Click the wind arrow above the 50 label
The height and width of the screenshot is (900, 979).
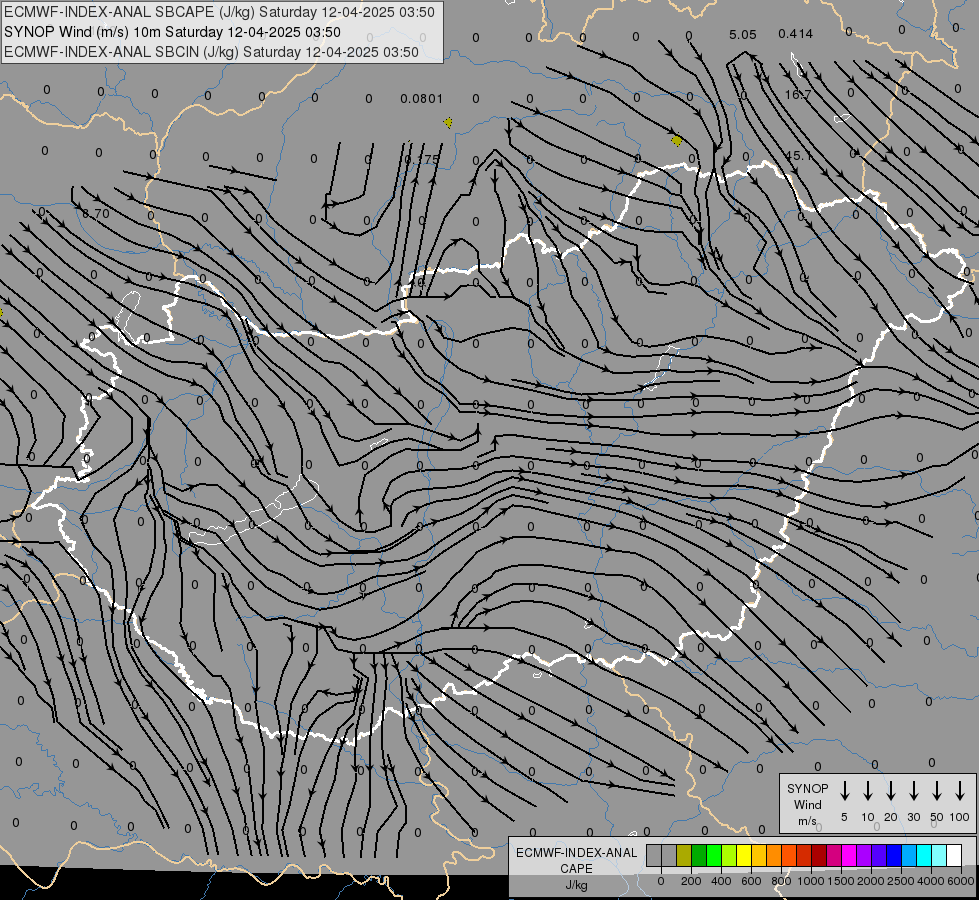[937, 791]
